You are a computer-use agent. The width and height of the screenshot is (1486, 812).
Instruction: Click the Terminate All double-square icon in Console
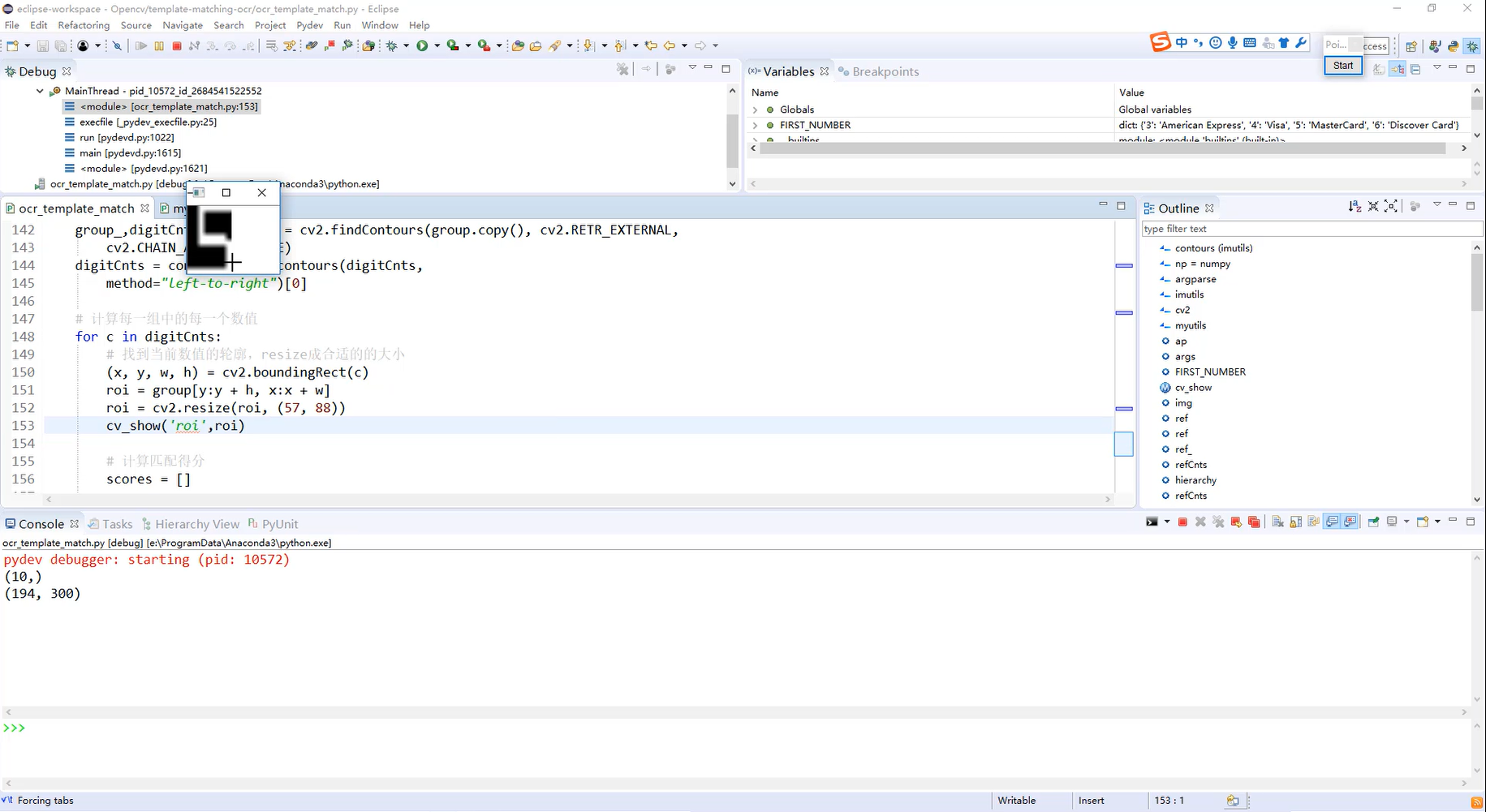click(1254, 522)
